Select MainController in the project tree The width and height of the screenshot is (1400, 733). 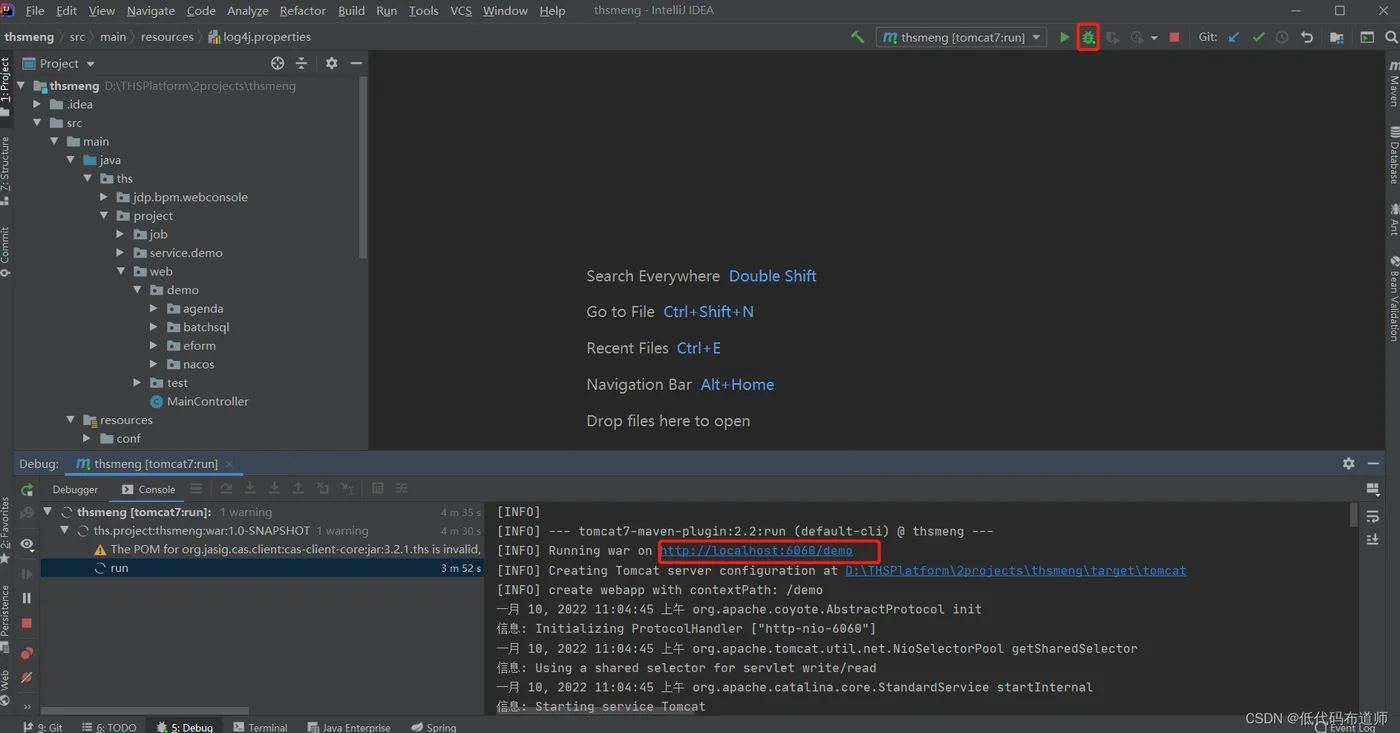pos(207,402)
